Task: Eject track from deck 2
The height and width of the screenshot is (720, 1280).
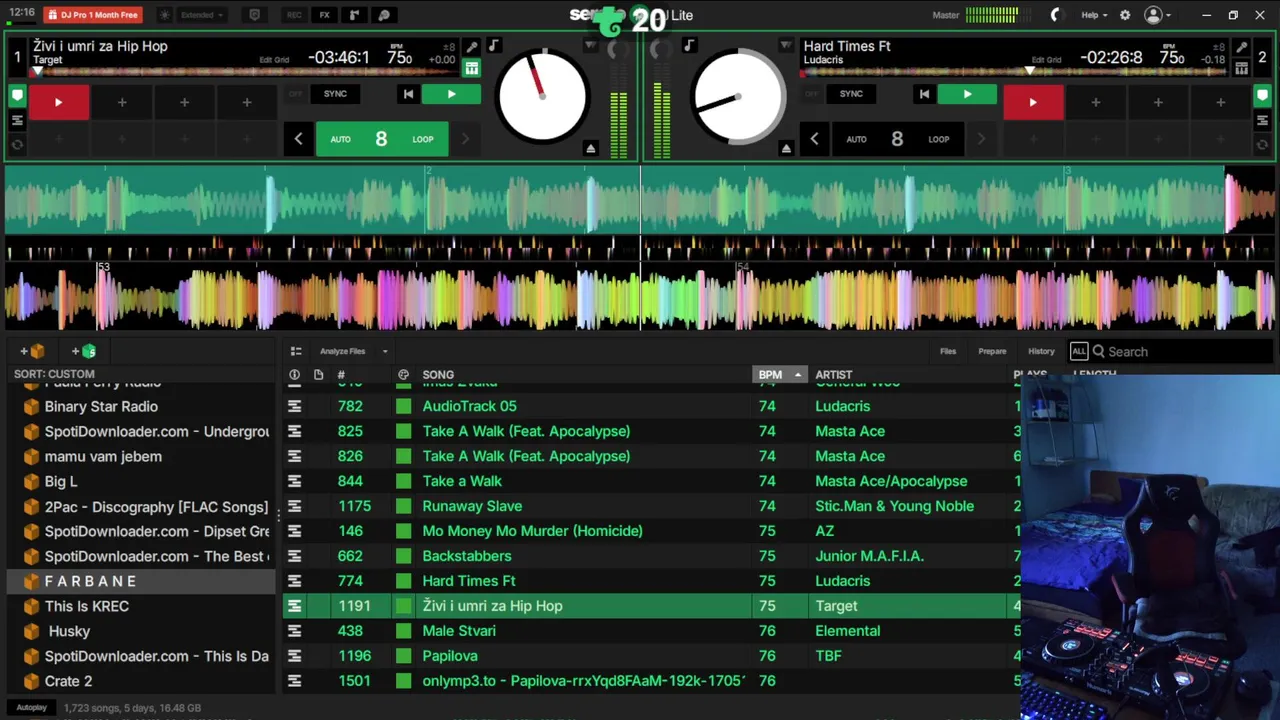Action: (x=786, y=148)
